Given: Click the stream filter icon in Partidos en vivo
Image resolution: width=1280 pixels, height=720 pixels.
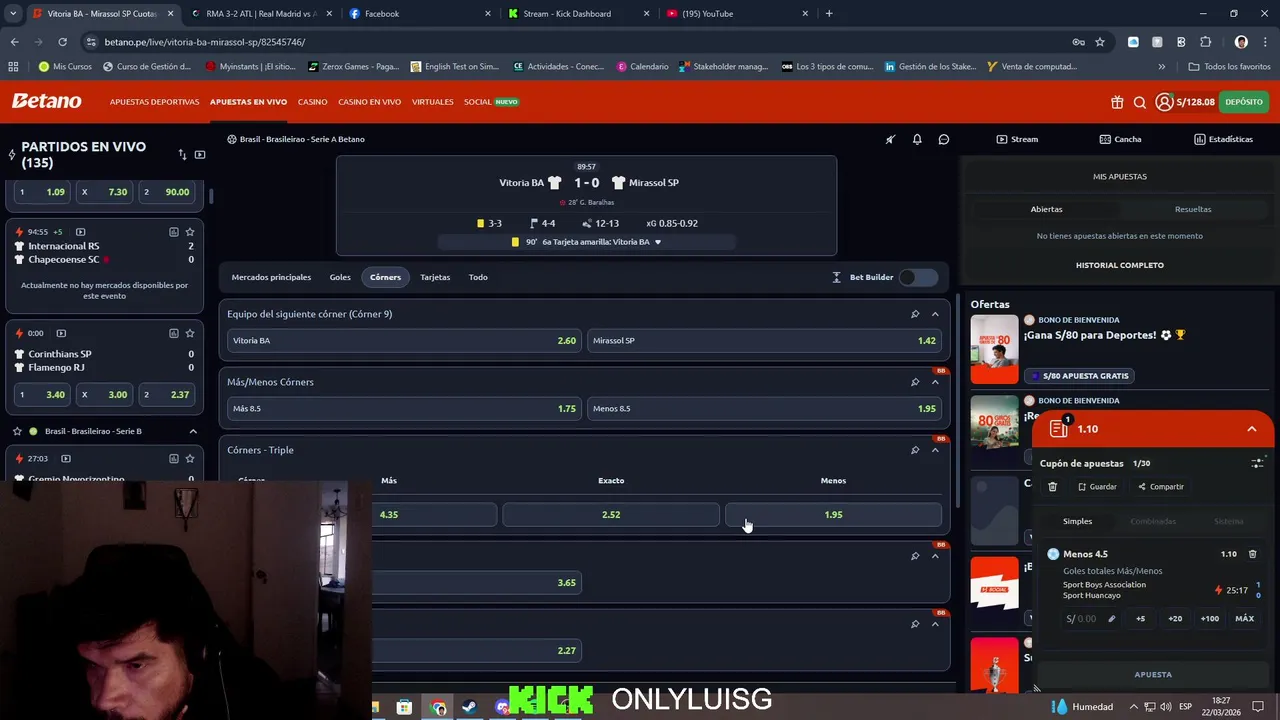Looking at the screenshot, I should coord(200,155).
